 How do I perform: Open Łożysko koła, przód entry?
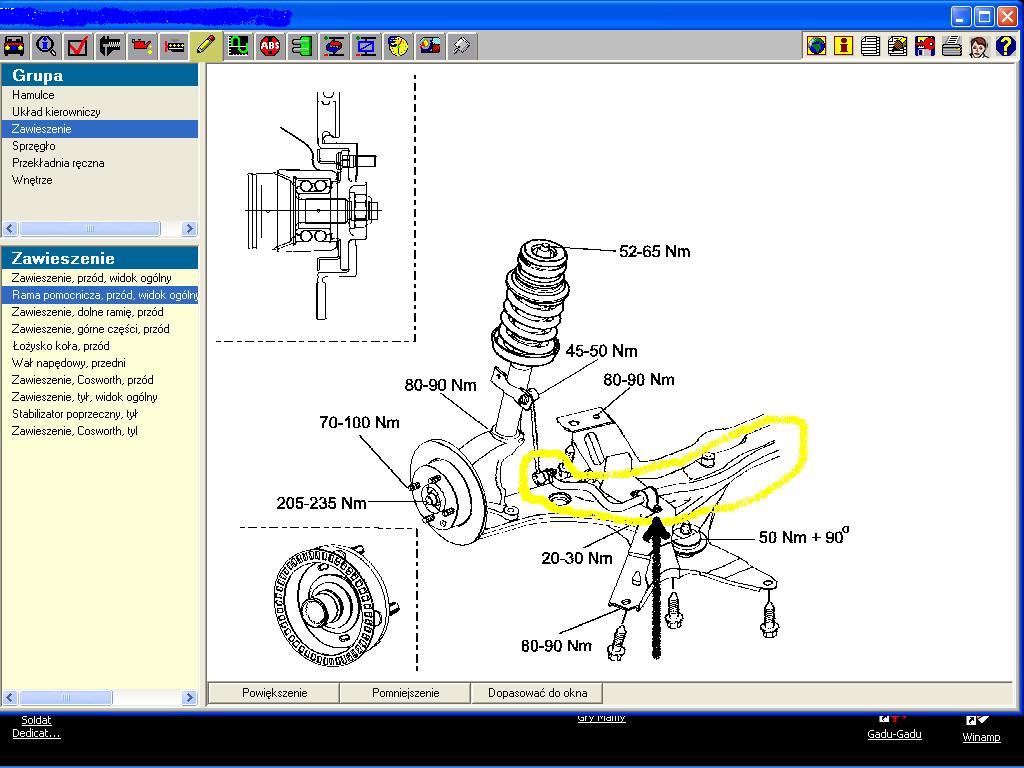[x=60, y=346]
